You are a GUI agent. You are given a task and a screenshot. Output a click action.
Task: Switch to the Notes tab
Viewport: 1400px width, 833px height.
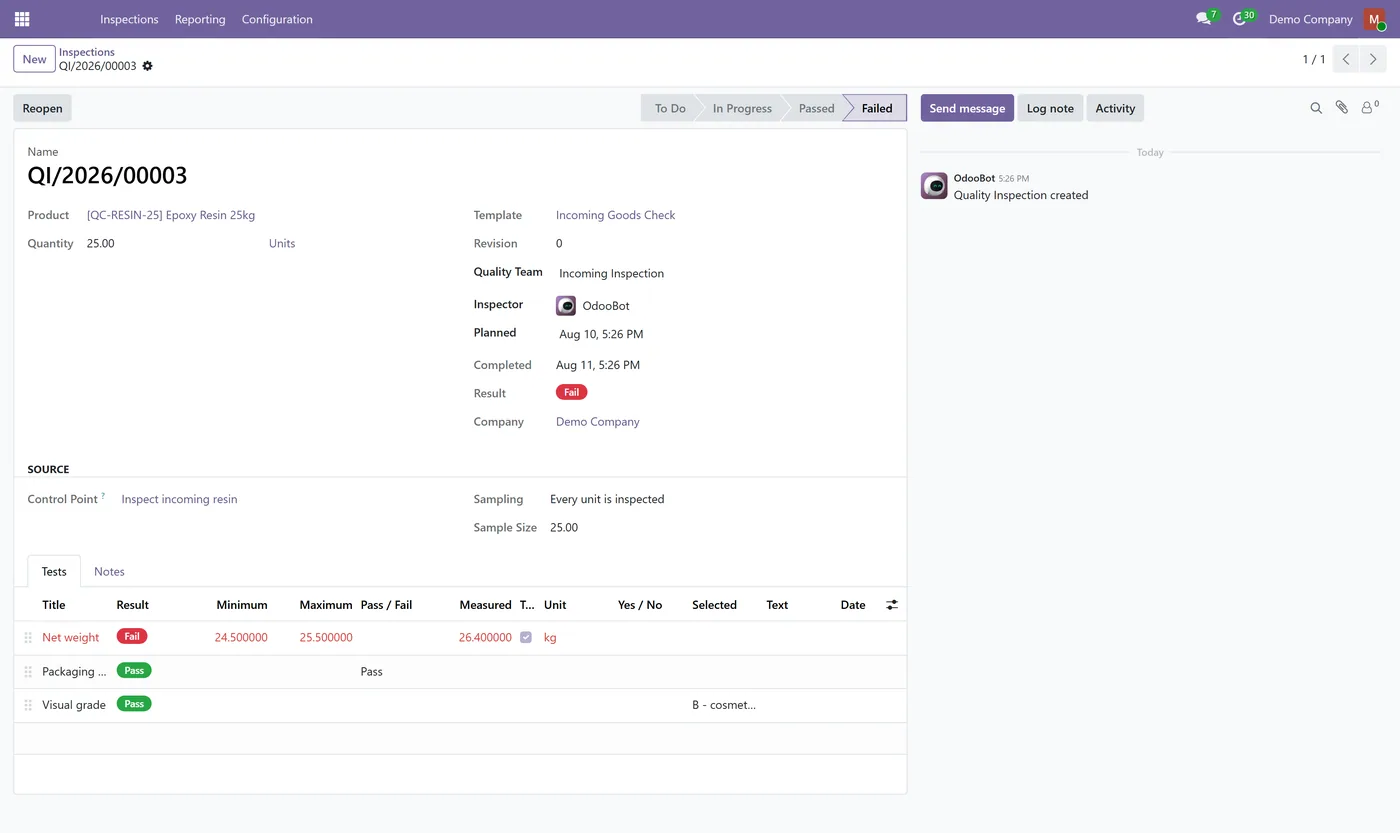coord(109,572)
